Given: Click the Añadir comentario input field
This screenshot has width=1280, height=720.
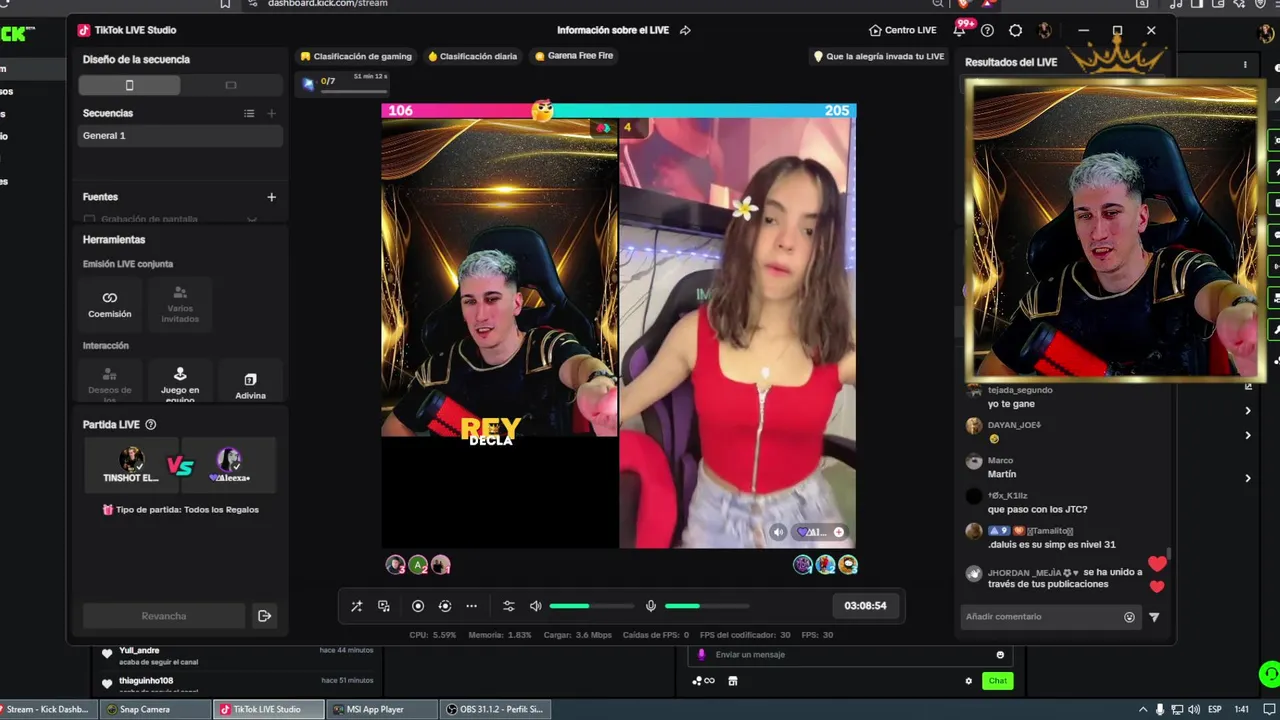Looking at the screenshot, I should coord(1050,617).
